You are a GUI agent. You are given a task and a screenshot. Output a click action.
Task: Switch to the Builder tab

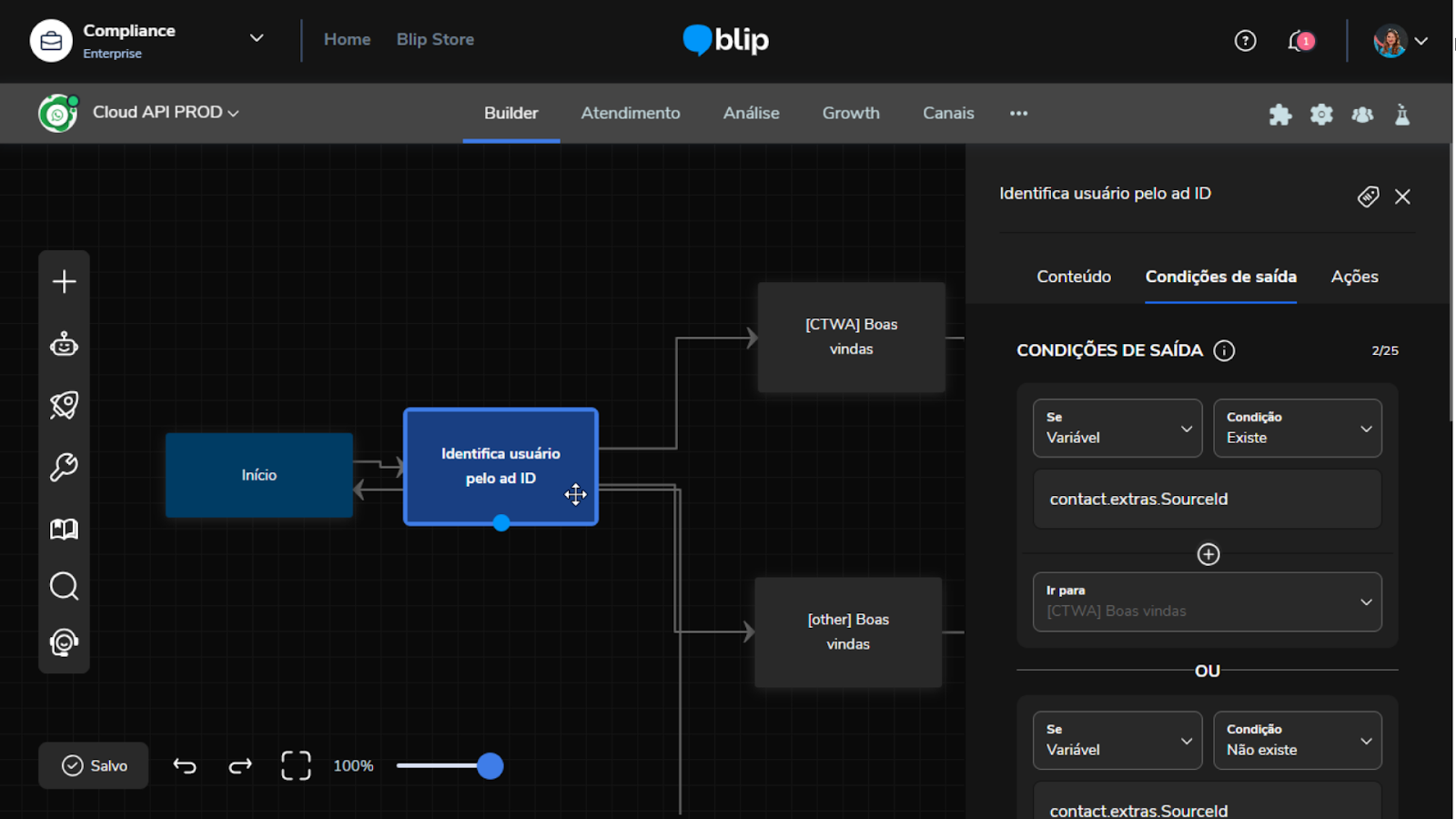point(511,113)
